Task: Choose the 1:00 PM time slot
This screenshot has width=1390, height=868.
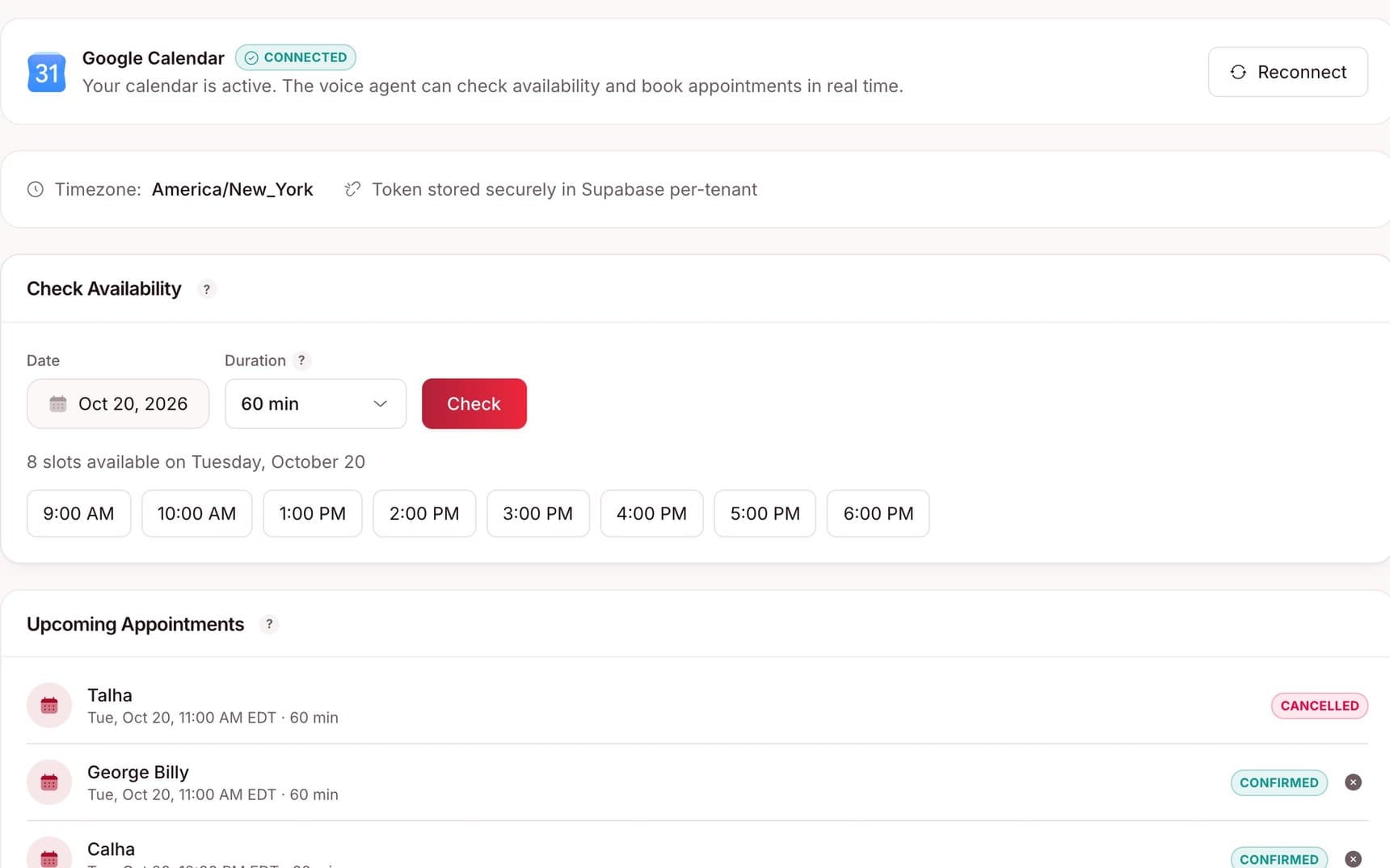Action: [313, 513]
